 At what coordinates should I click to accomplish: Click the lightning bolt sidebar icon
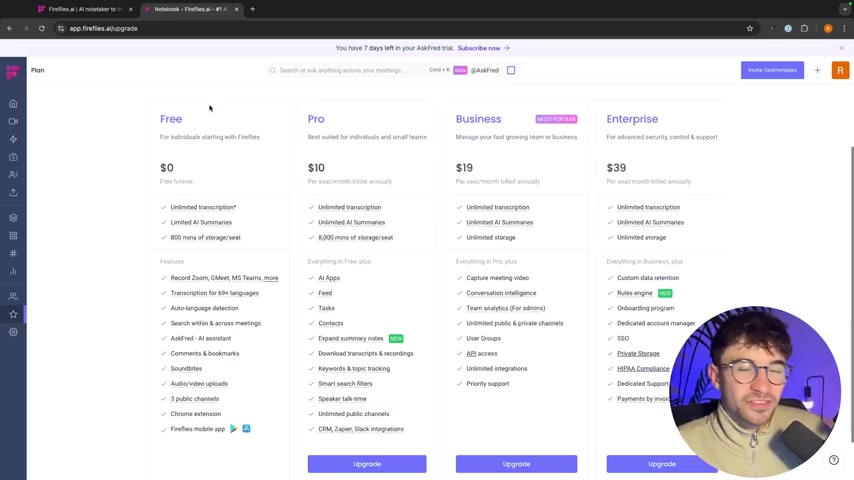click(x=13, y=139)
